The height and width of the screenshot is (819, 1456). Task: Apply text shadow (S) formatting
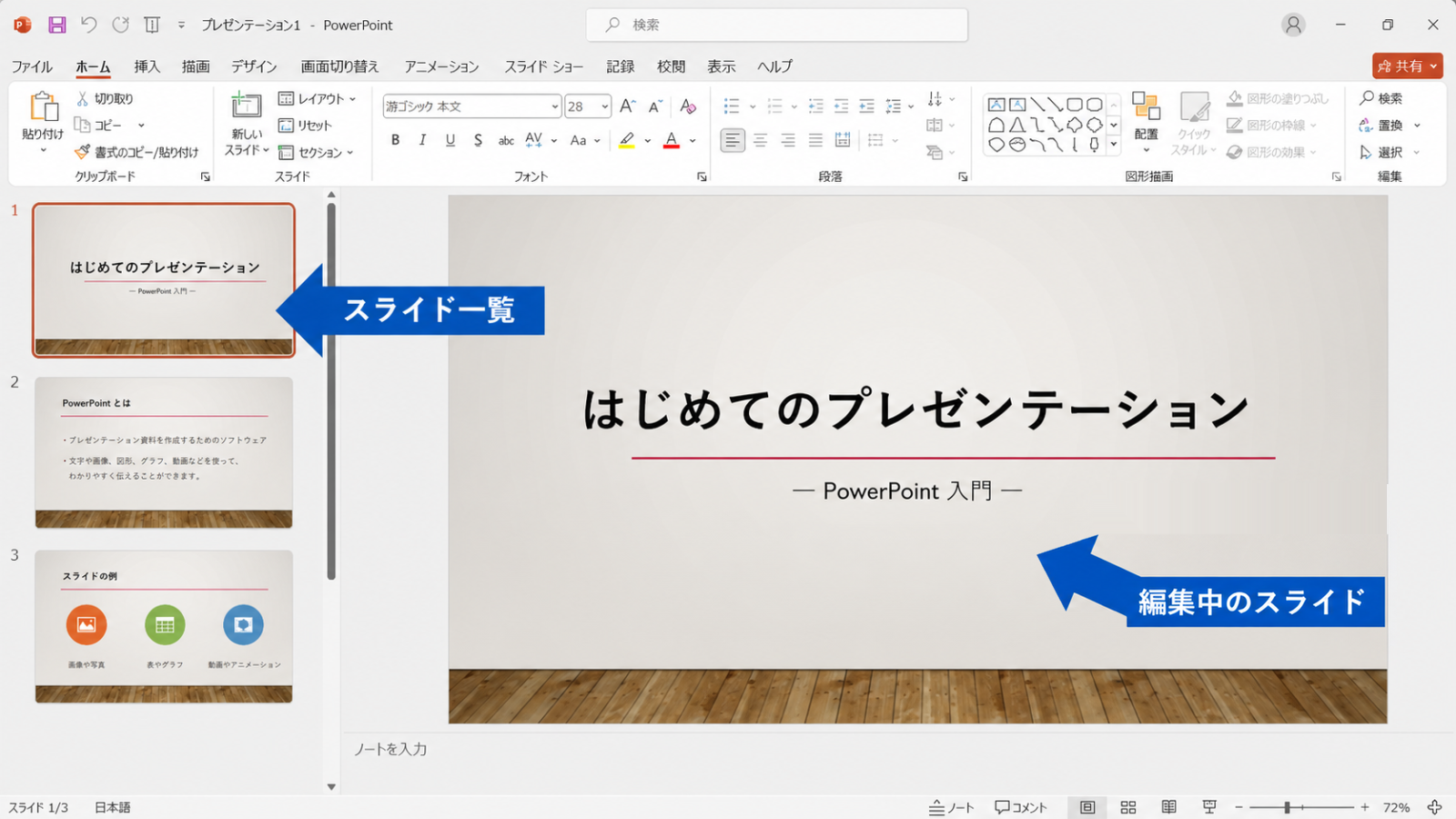pos(478,140)
